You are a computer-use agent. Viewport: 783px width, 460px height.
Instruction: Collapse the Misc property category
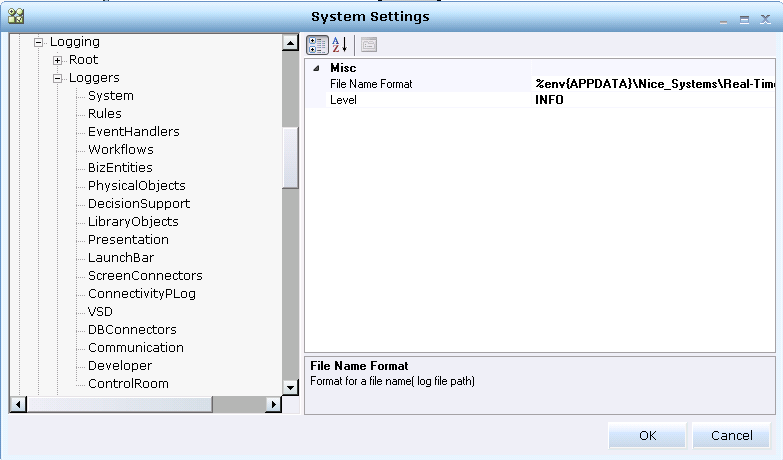pos(317,68)
